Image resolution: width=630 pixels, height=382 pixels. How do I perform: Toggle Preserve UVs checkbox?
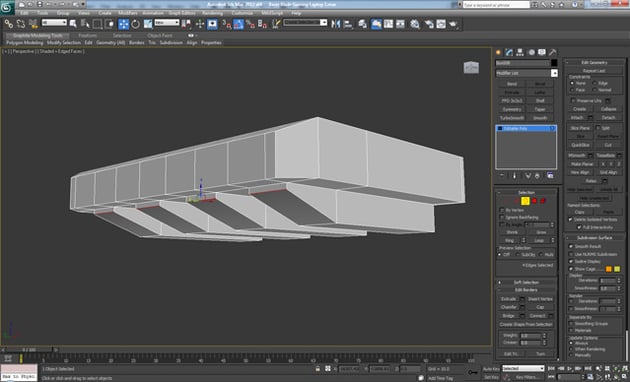[x=573, y=100]
